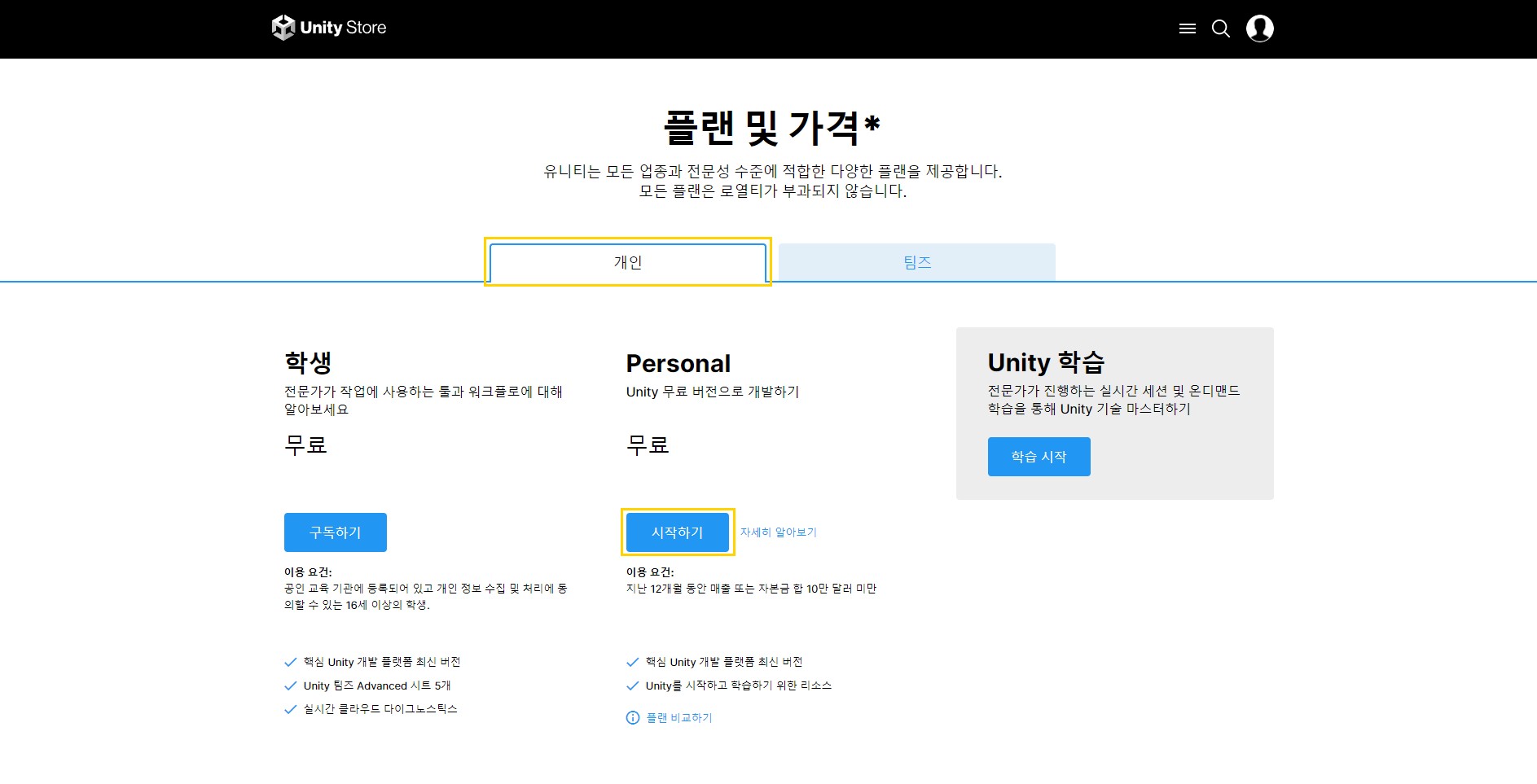Click the text Unity를 시작하고 학습하기 위한 리소스
1537x784 pixels.
pyautogui.click(x=739, y=685)
